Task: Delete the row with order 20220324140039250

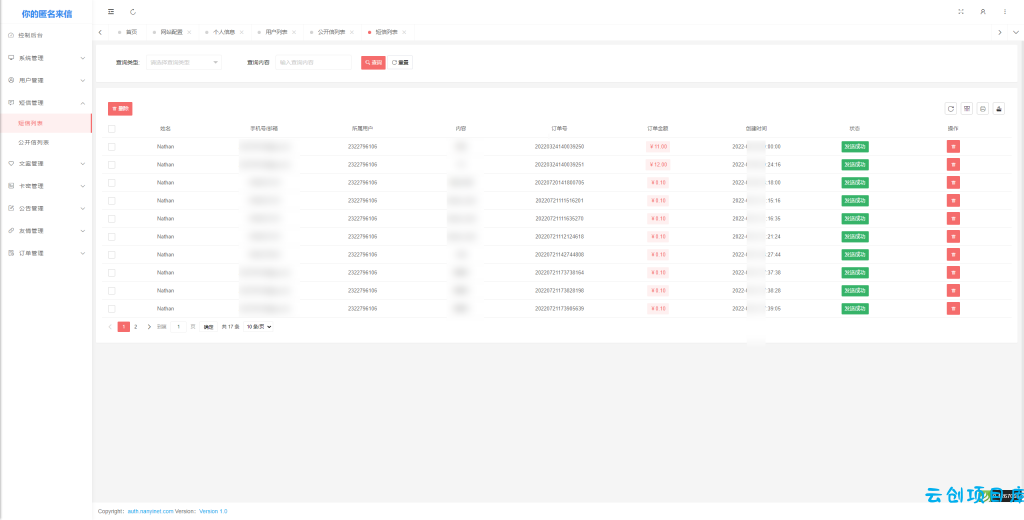Action: 953,146
